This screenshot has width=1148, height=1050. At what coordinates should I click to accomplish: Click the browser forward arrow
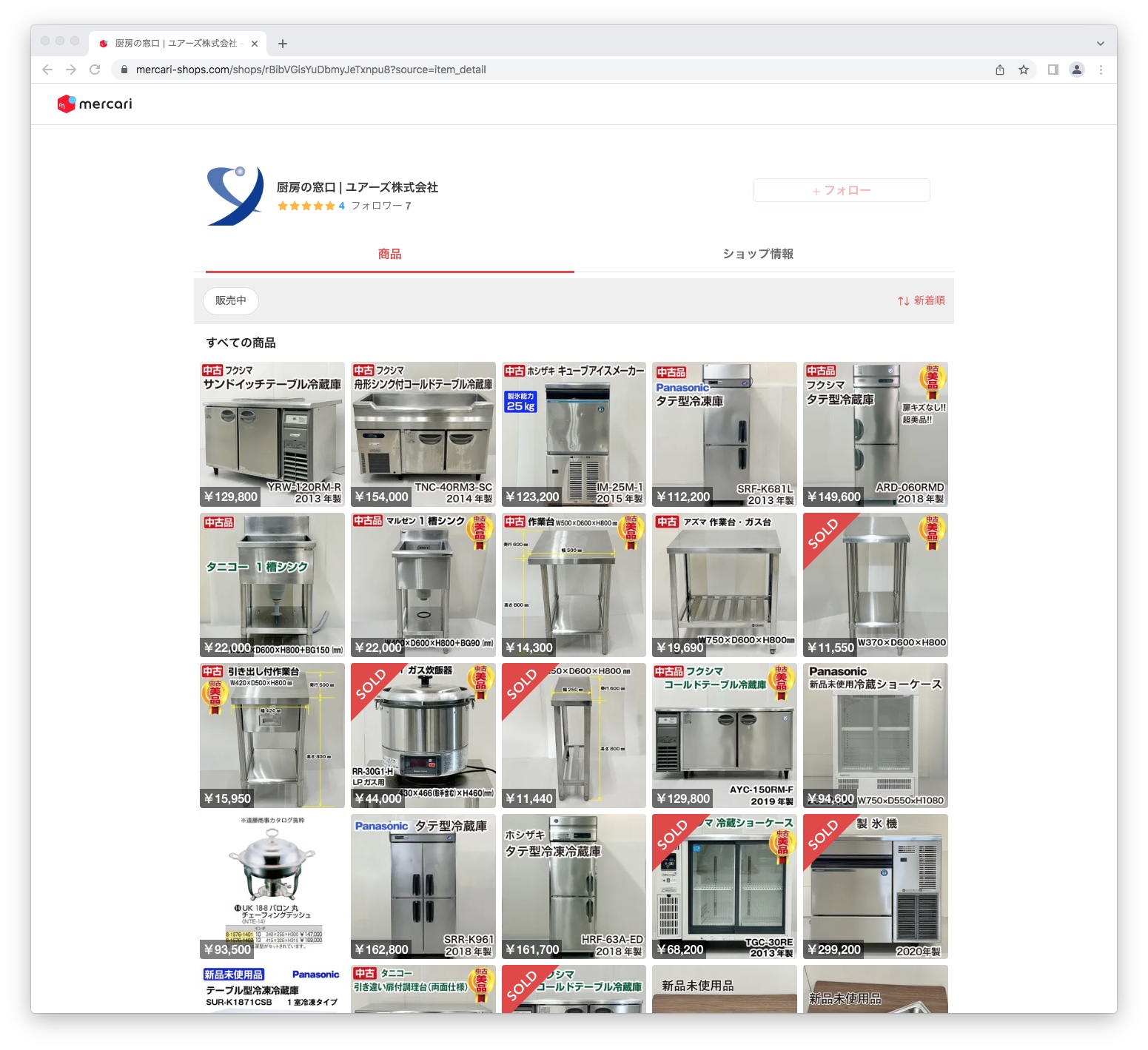(71, 70)
